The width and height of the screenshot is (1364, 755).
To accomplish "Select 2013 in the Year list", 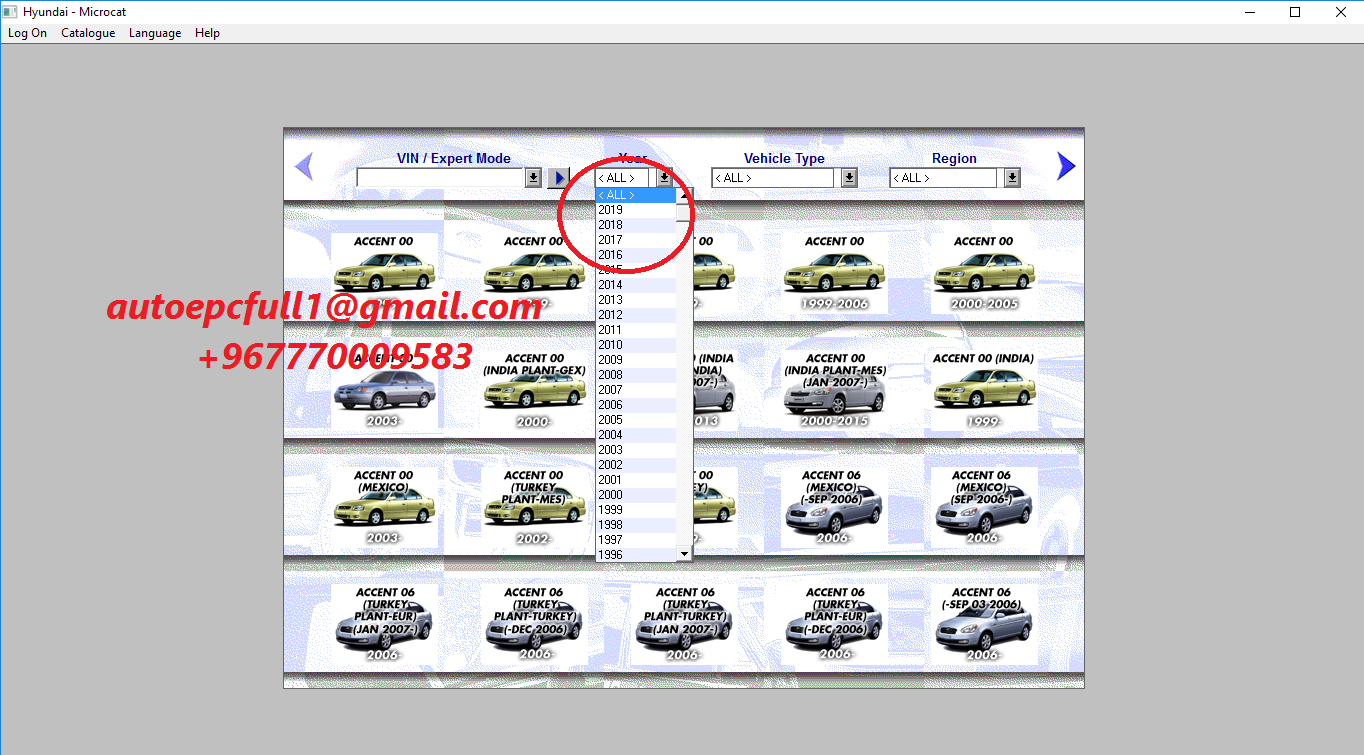I will [x=636, y=300].
